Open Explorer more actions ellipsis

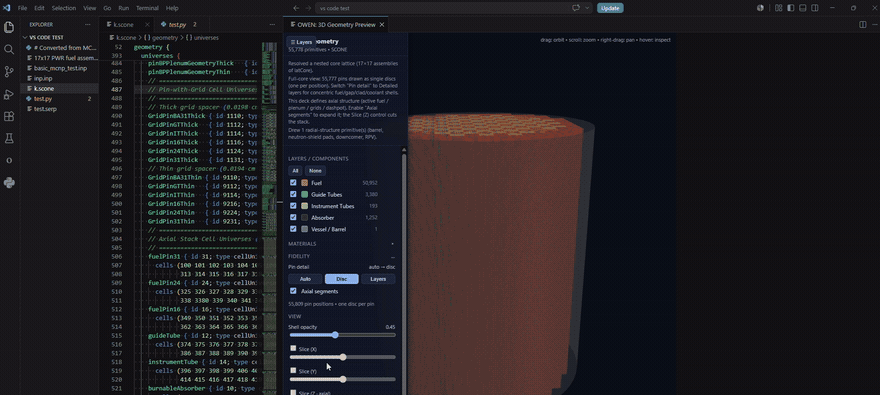(87, 25)
